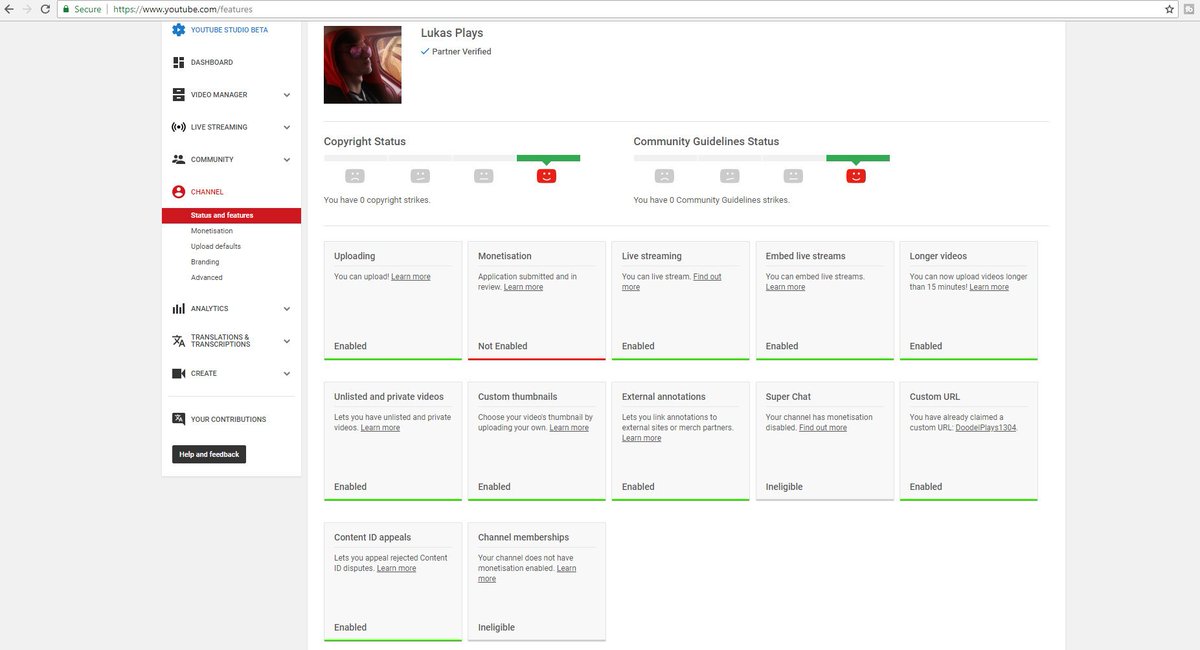Expand the Community section chevron

[x=286, y=159]
